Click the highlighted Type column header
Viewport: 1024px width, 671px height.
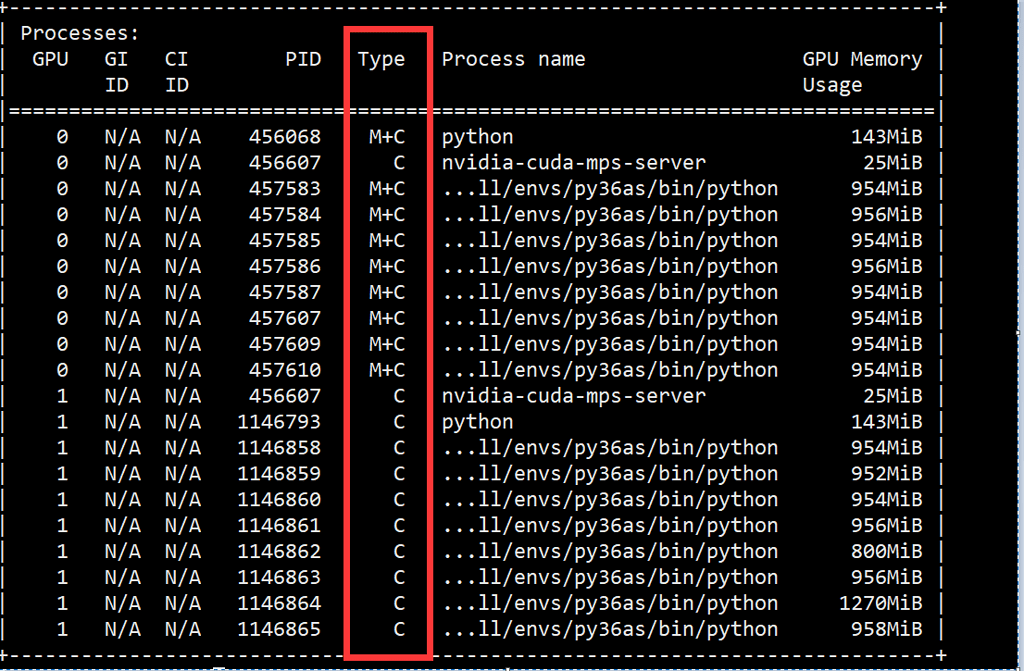point(381,59)
